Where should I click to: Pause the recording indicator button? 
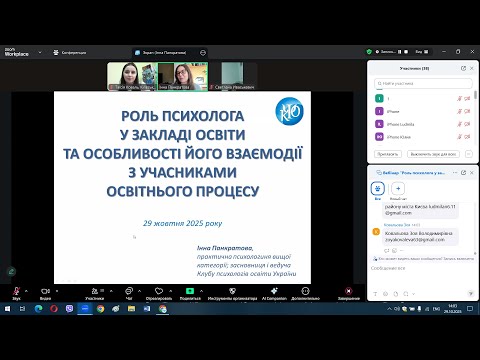tap(400, 52)
